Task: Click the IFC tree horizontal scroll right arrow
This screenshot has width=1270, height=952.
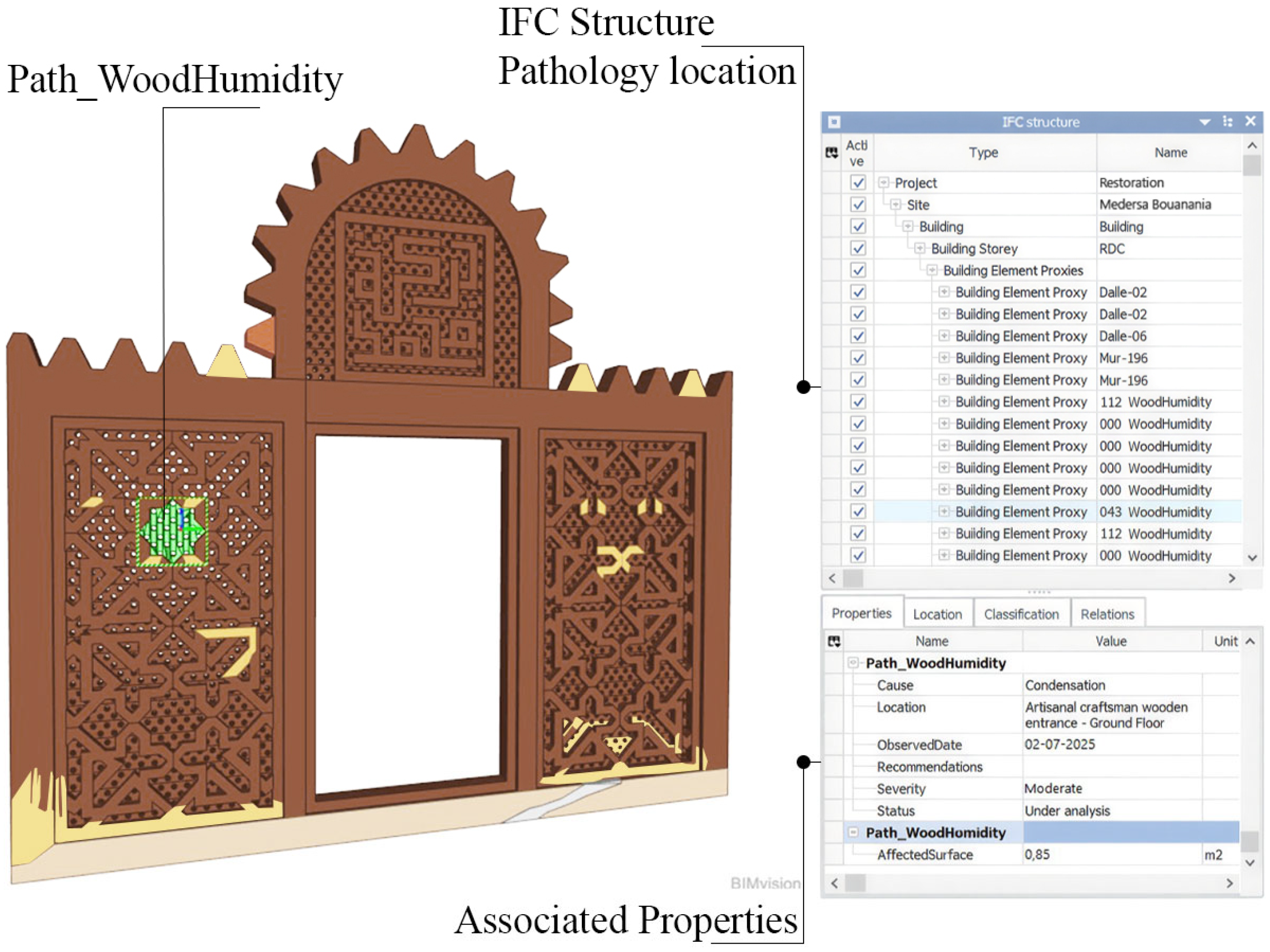Action: (x=1232, y=578)
